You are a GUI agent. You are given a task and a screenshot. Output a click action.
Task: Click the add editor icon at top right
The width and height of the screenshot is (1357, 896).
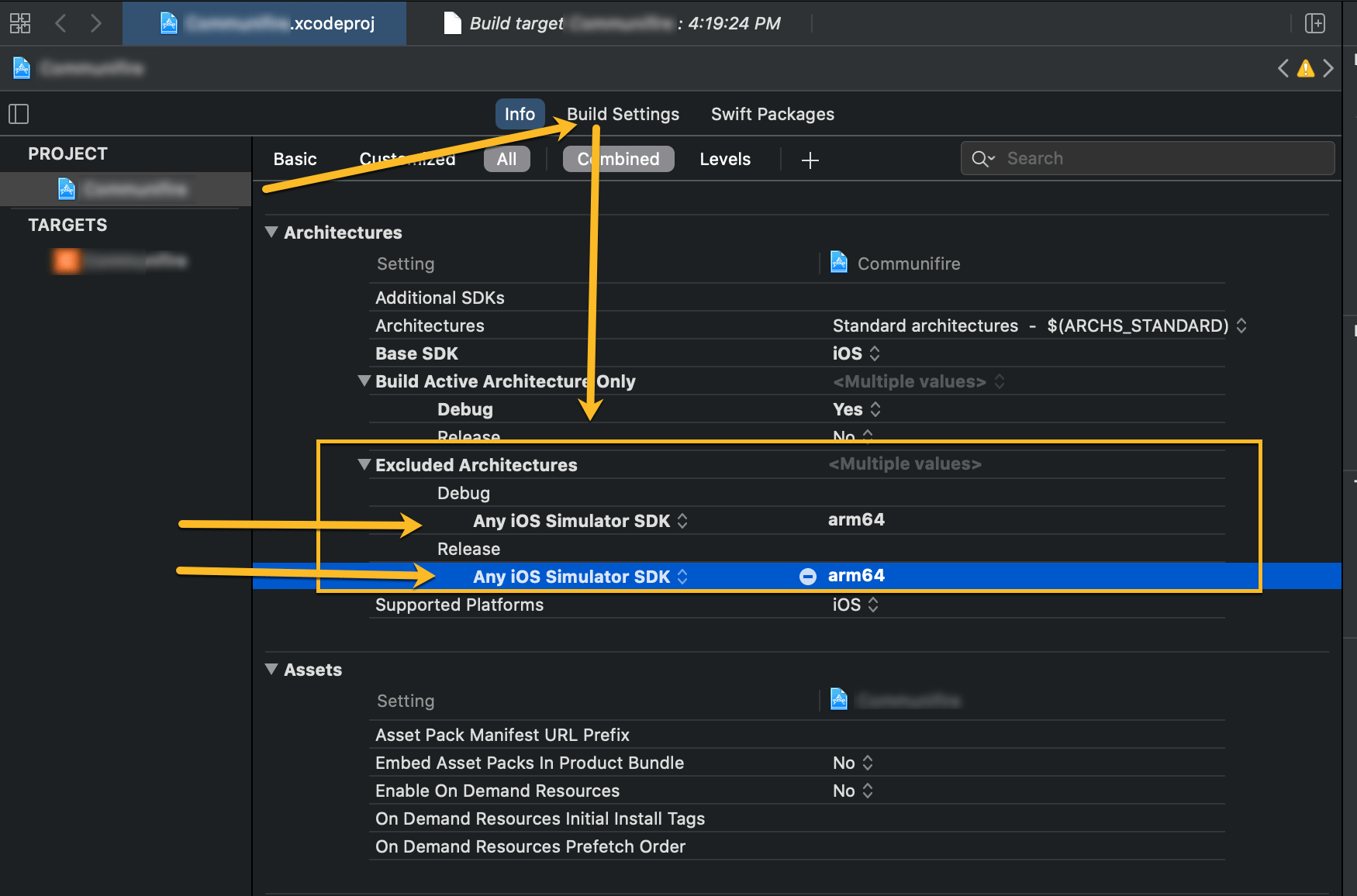[x=1316, y=23]
